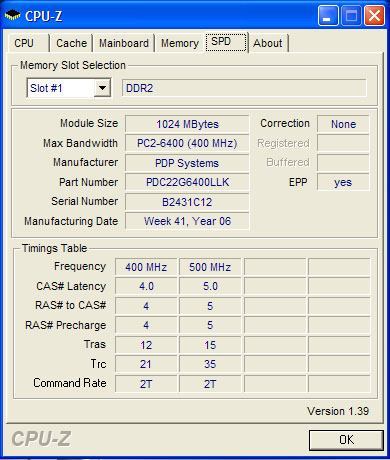Open the About tab
Viewport: 390px width, 460px height.
[268, 43]
